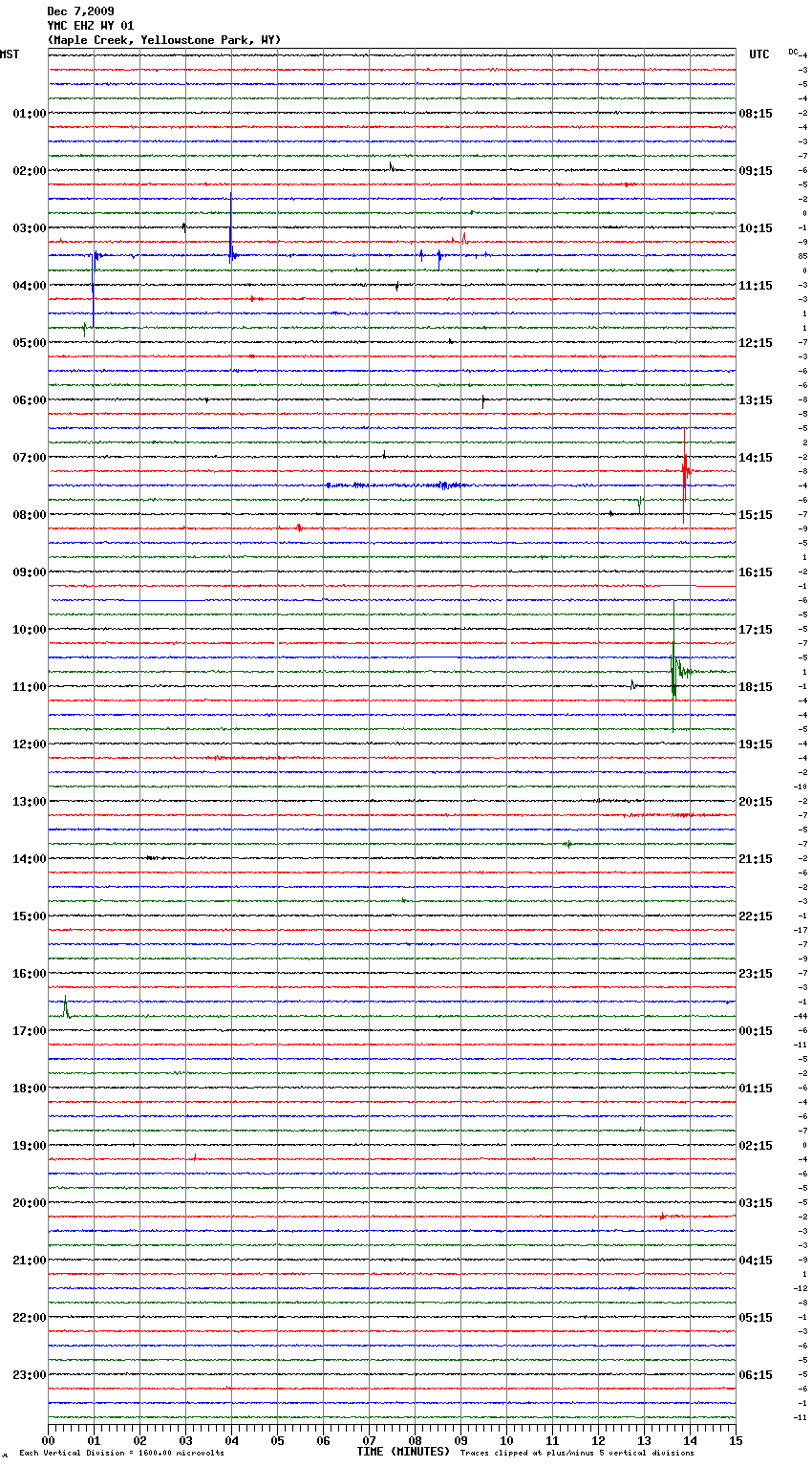Select the '13:00' MST time label
The height and width of the screenshot is (1466, 812).
(x=30, y=802)
